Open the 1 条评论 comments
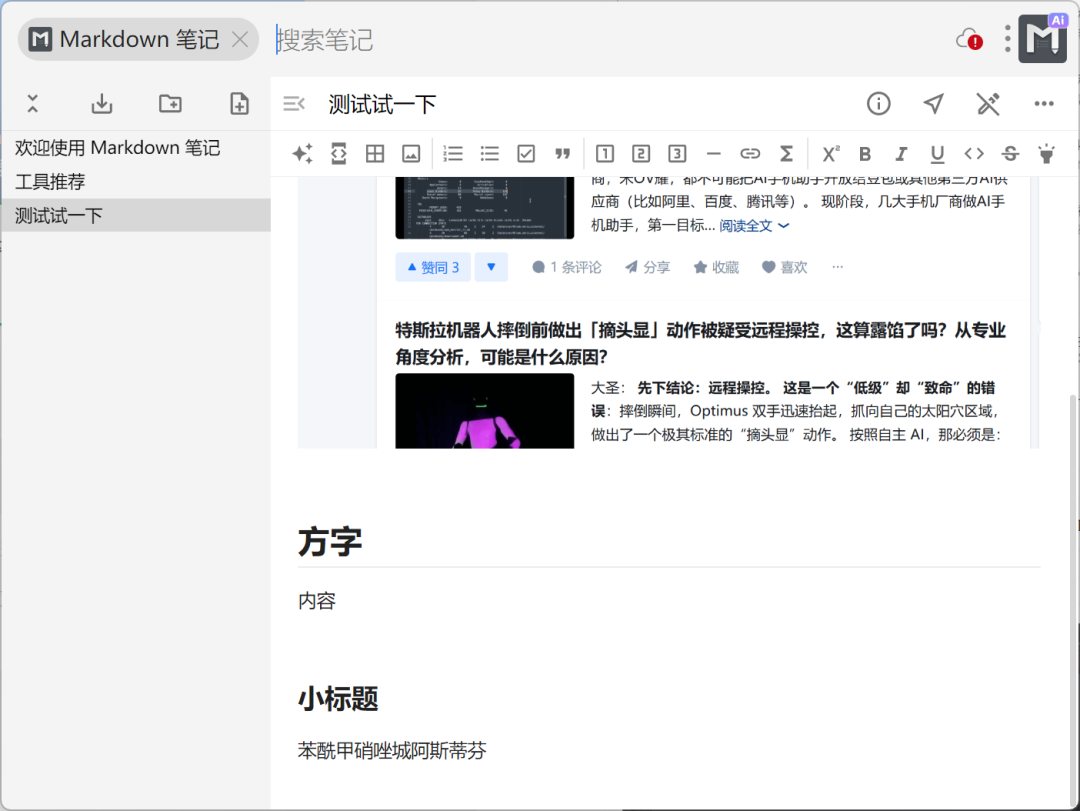Screen dimensions: 1080x811 coord(567,267)
